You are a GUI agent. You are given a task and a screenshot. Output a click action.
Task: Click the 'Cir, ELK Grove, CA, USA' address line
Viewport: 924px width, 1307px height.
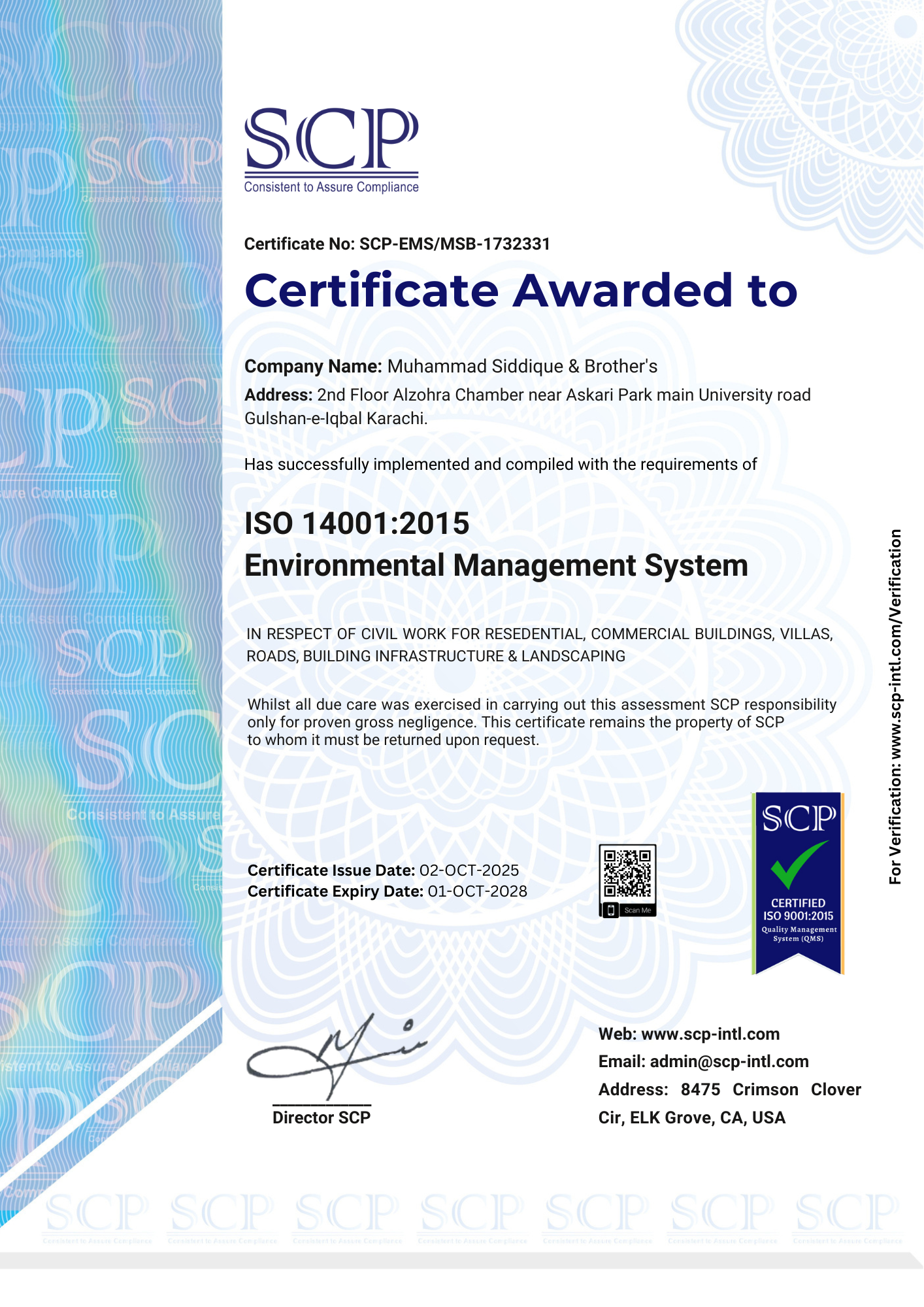692,1117
